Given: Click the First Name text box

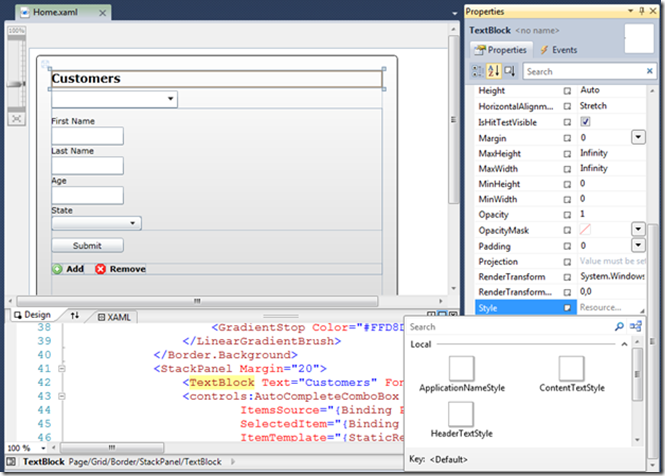Looking at the screenshot, I should [x=87, y=136].
